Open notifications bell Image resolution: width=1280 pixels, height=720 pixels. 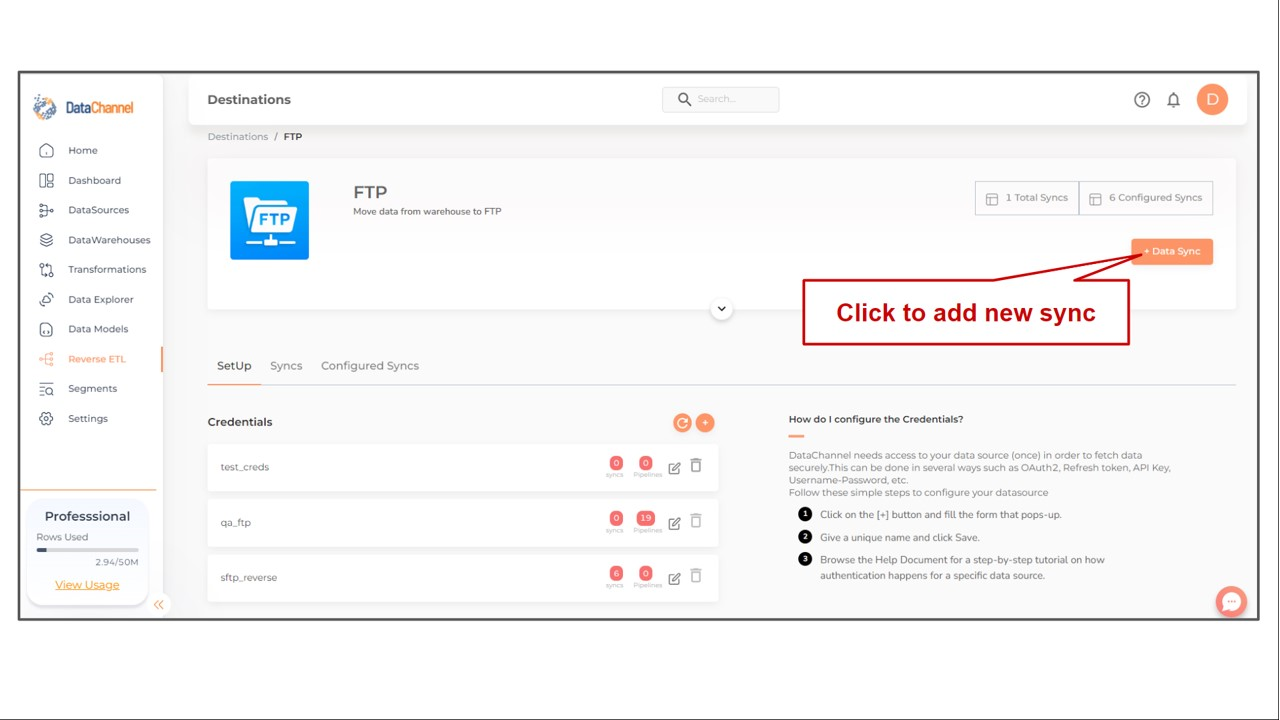pyautogui.click(x=1174, y=100)
